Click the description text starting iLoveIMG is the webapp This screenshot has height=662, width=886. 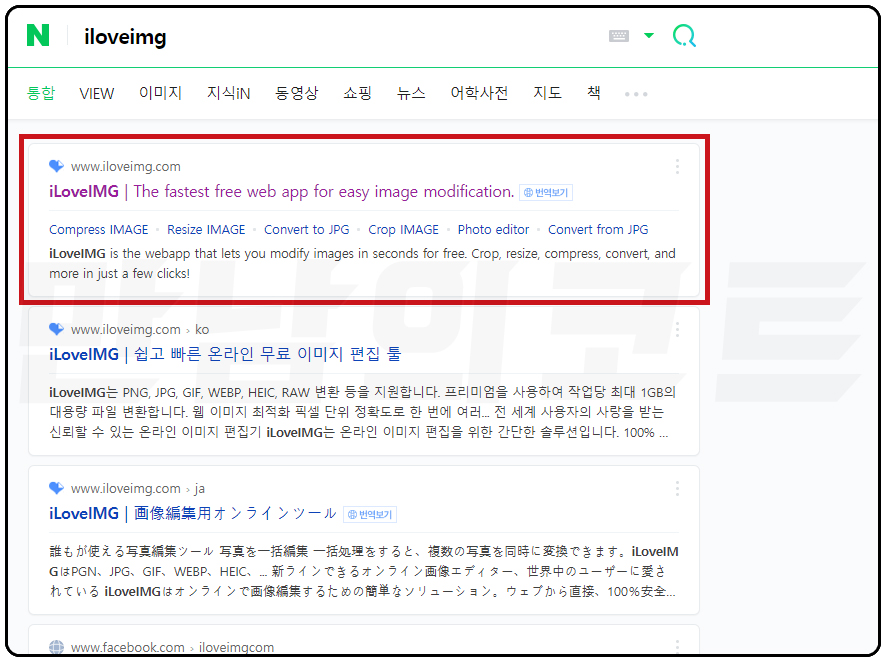[362, 263]
